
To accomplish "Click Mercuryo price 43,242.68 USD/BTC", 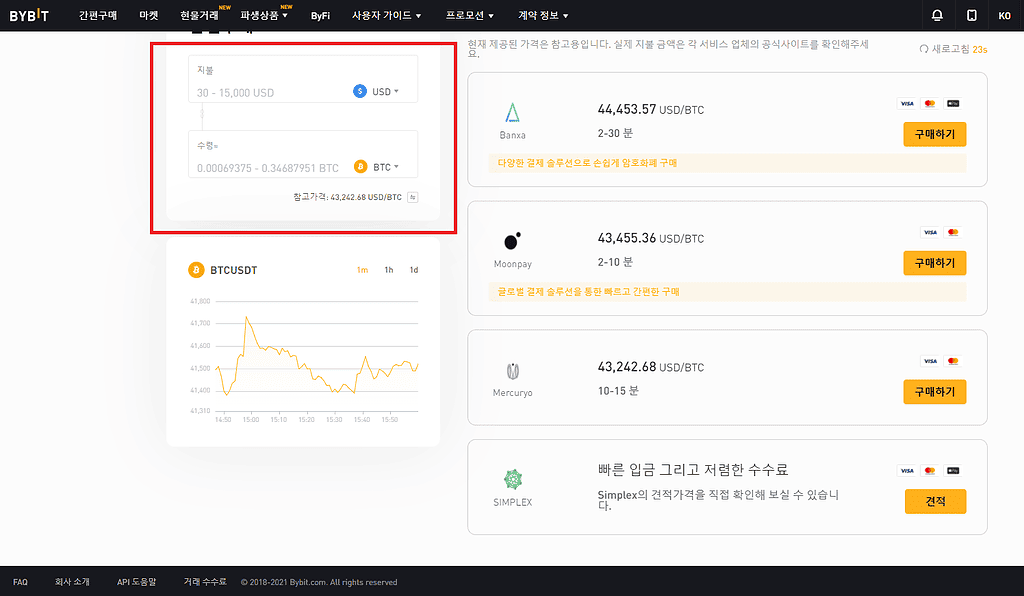I will click(x=650, y=367).
